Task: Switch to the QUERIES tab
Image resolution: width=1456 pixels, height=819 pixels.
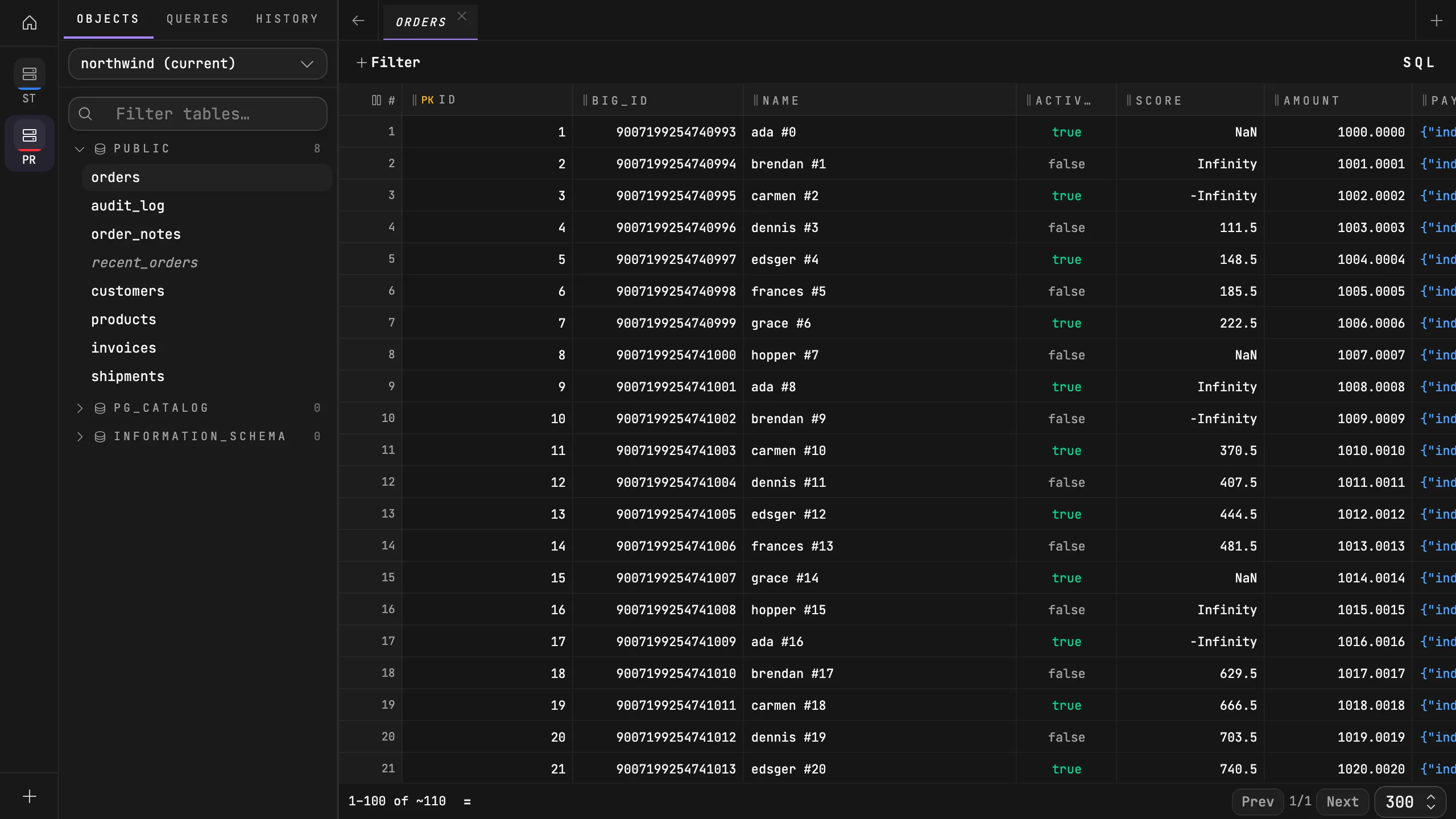Action: click(x=198, y=19)
